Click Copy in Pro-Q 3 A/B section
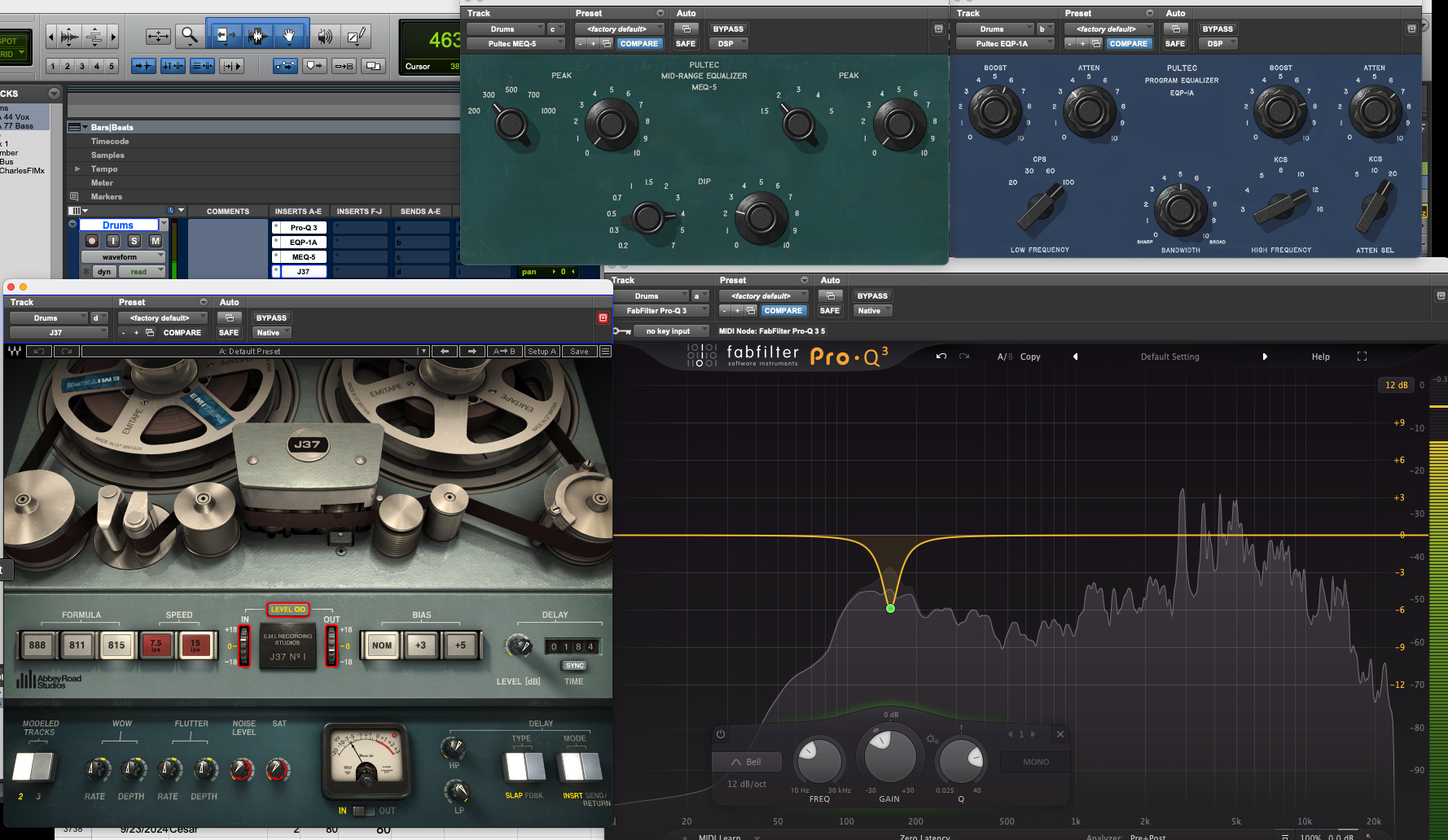 tap(1030, 357)
